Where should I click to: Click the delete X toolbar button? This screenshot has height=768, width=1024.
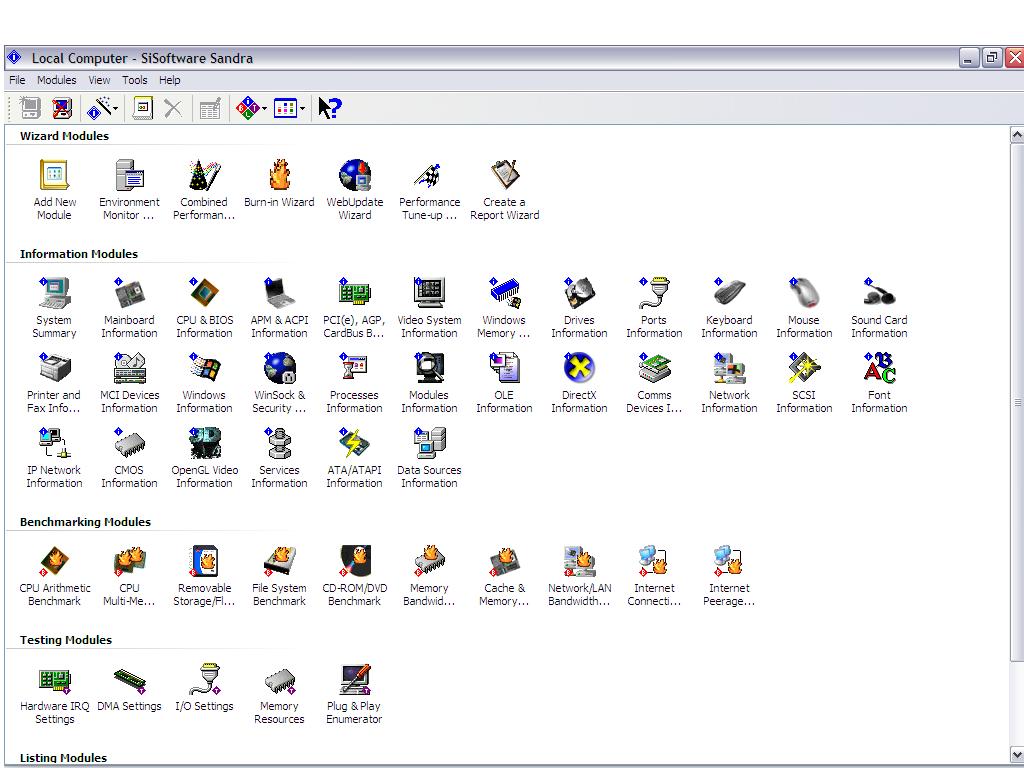173,108
